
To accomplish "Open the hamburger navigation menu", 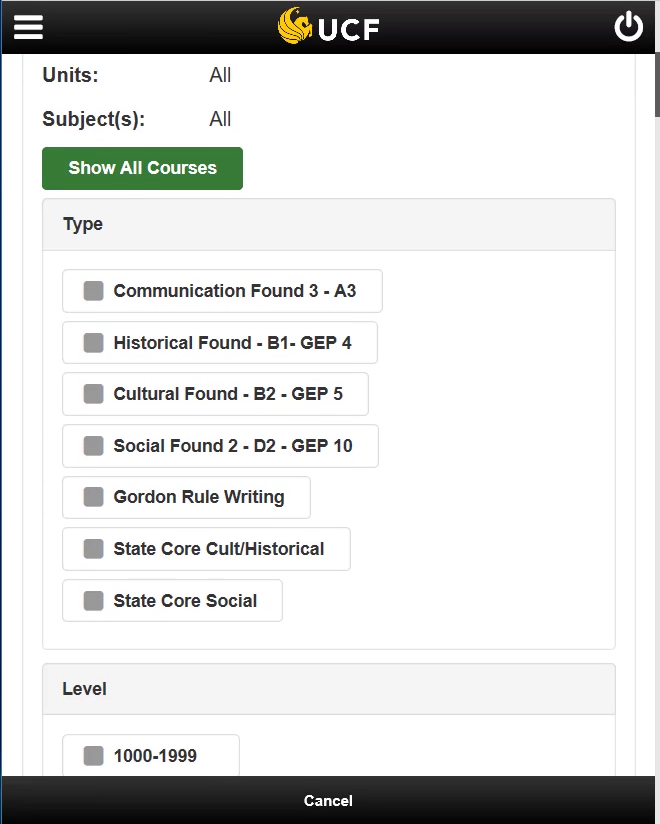I will 28,27.
